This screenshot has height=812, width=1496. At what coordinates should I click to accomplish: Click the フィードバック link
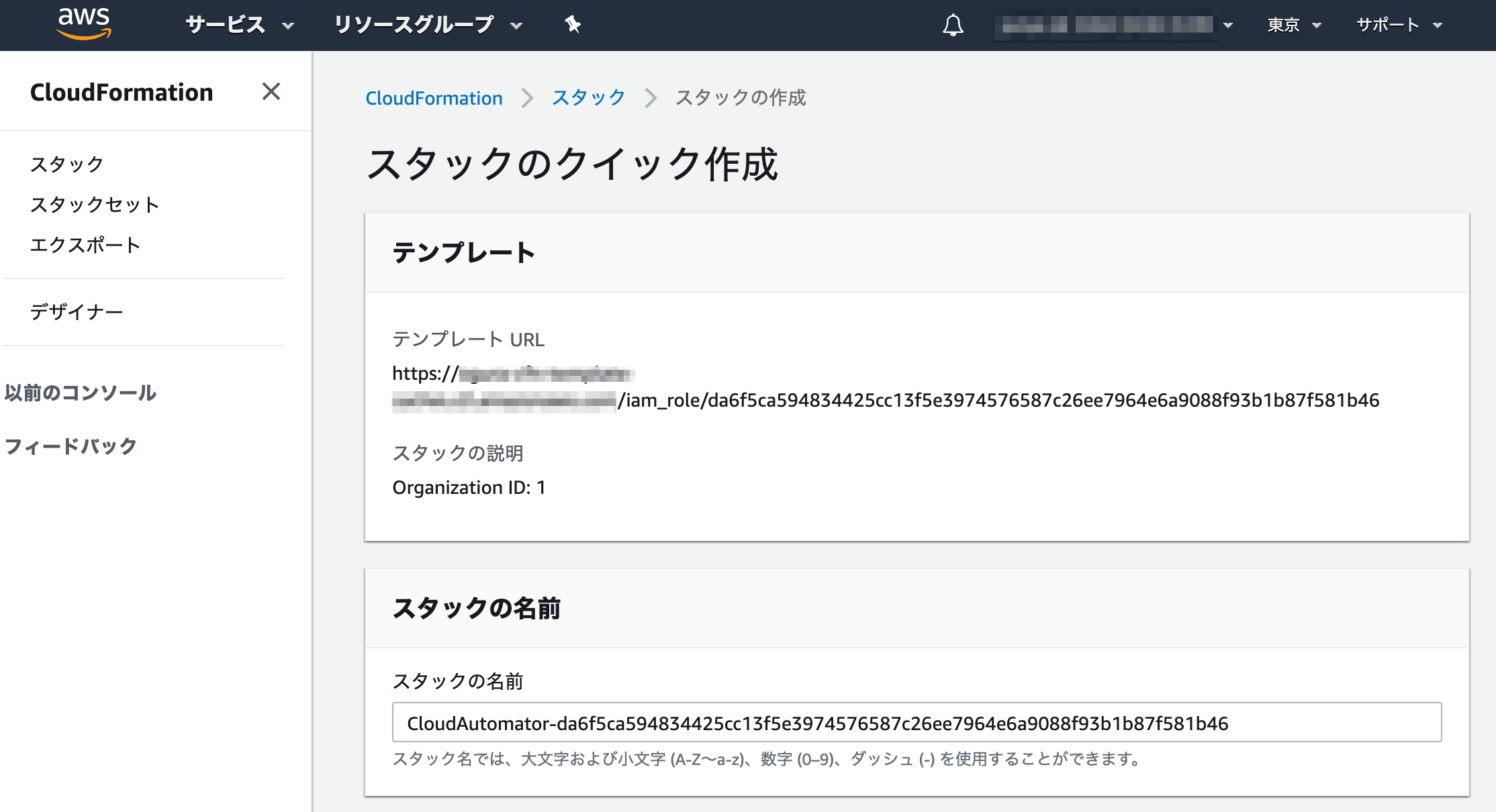pyautogui.click(x=71, y=446)
